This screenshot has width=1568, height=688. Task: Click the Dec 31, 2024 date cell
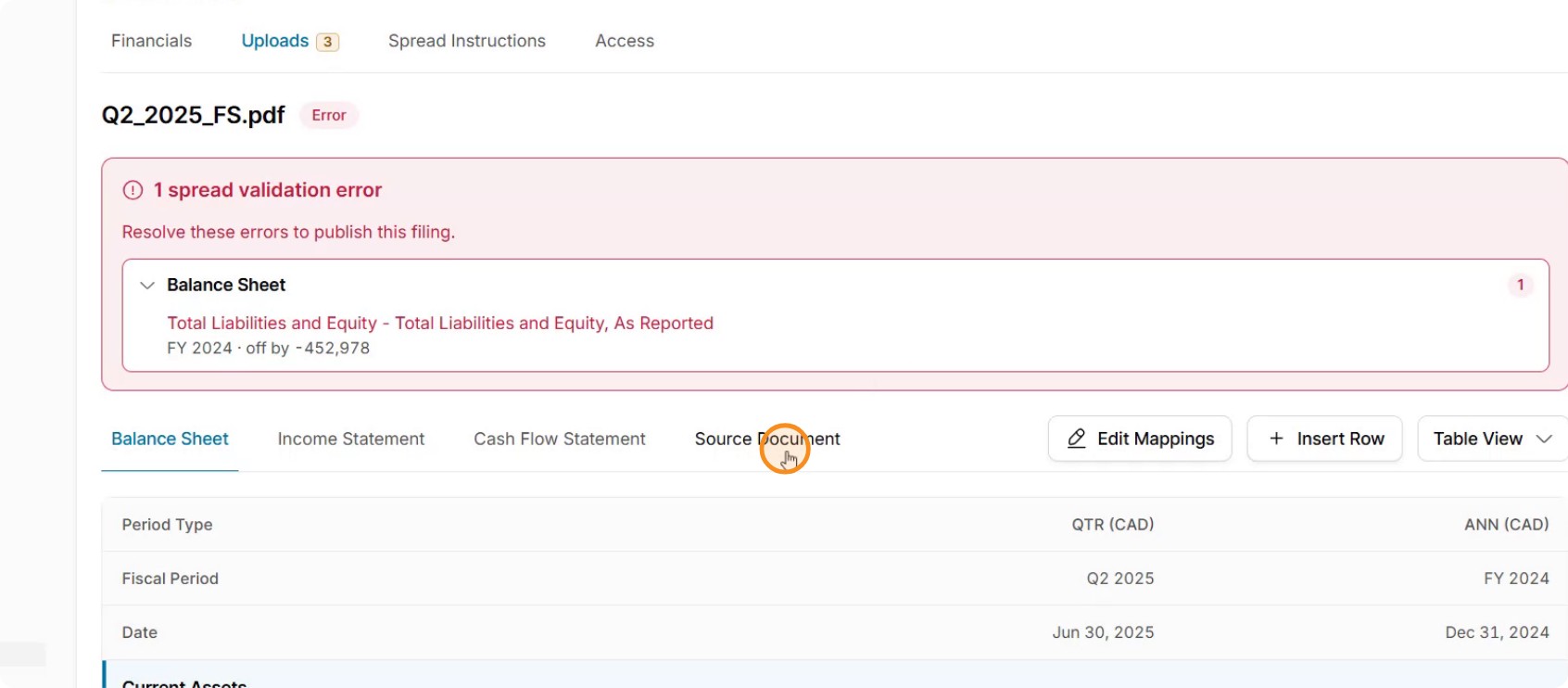click(1497, 631)
